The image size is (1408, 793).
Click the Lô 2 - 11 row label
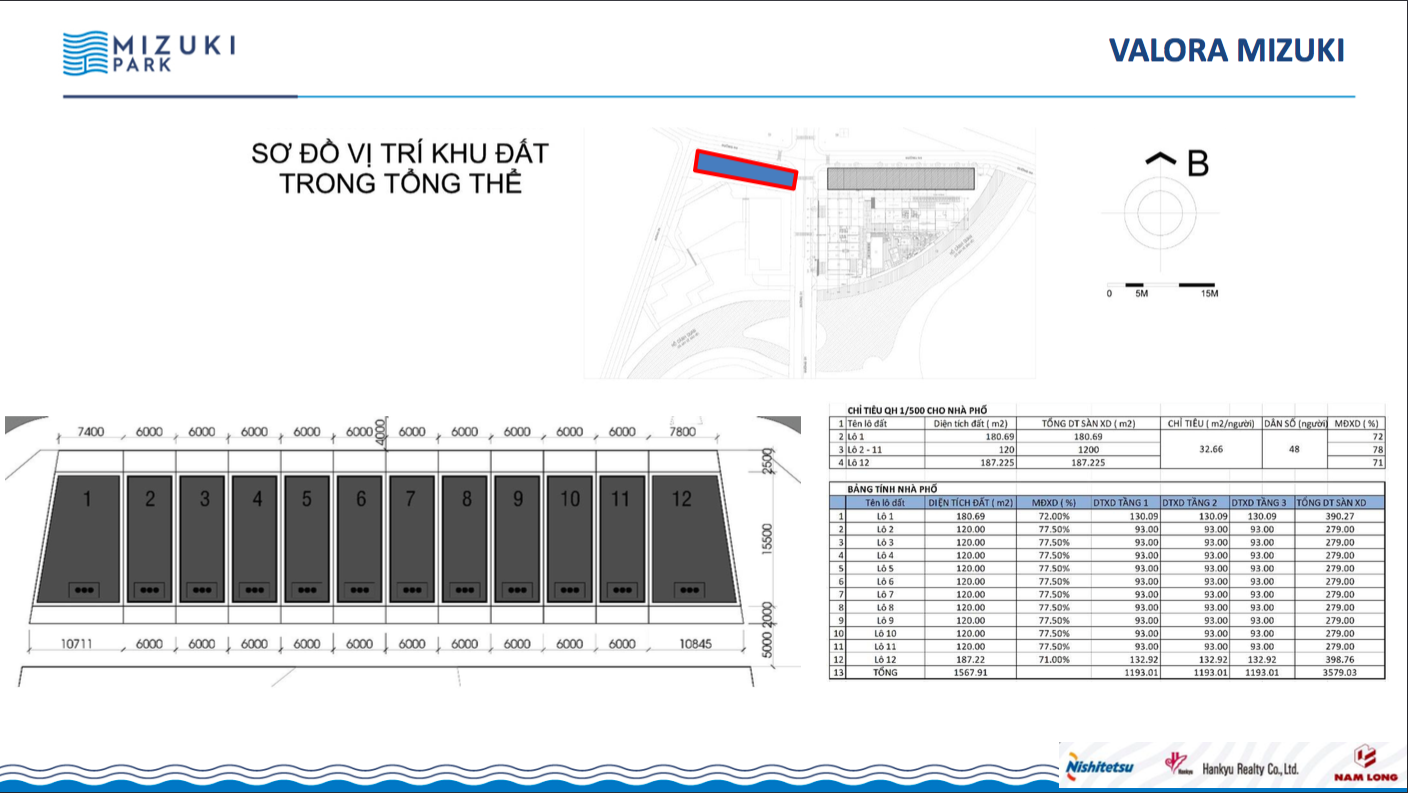(866, 449)
